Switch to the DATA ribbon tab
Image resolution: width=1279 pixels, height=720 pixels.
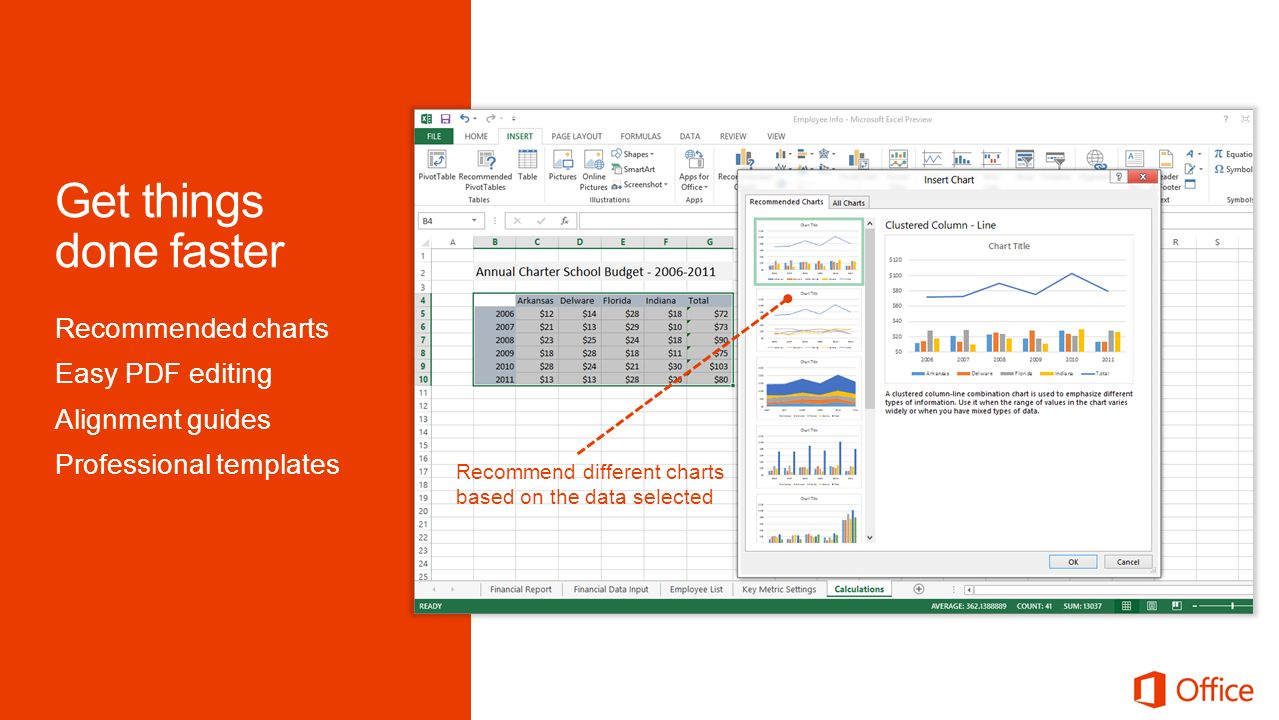pos(690,136)
